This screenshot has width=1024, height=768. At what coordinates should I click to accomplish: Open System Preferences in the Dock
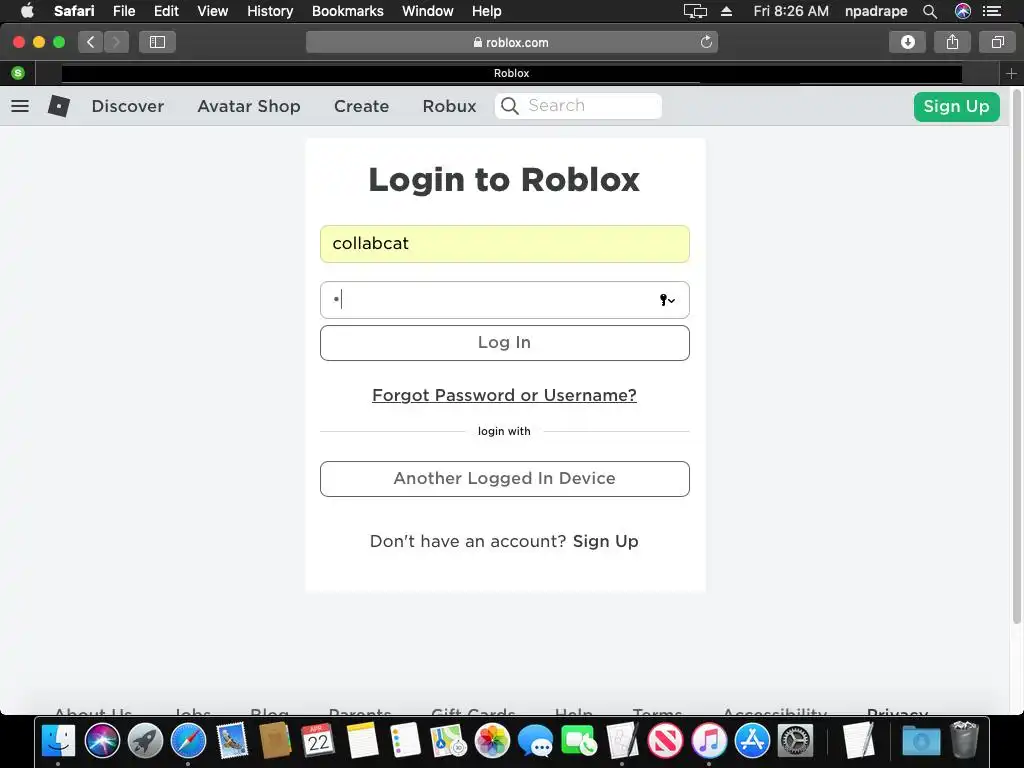[x=795, y=741]
